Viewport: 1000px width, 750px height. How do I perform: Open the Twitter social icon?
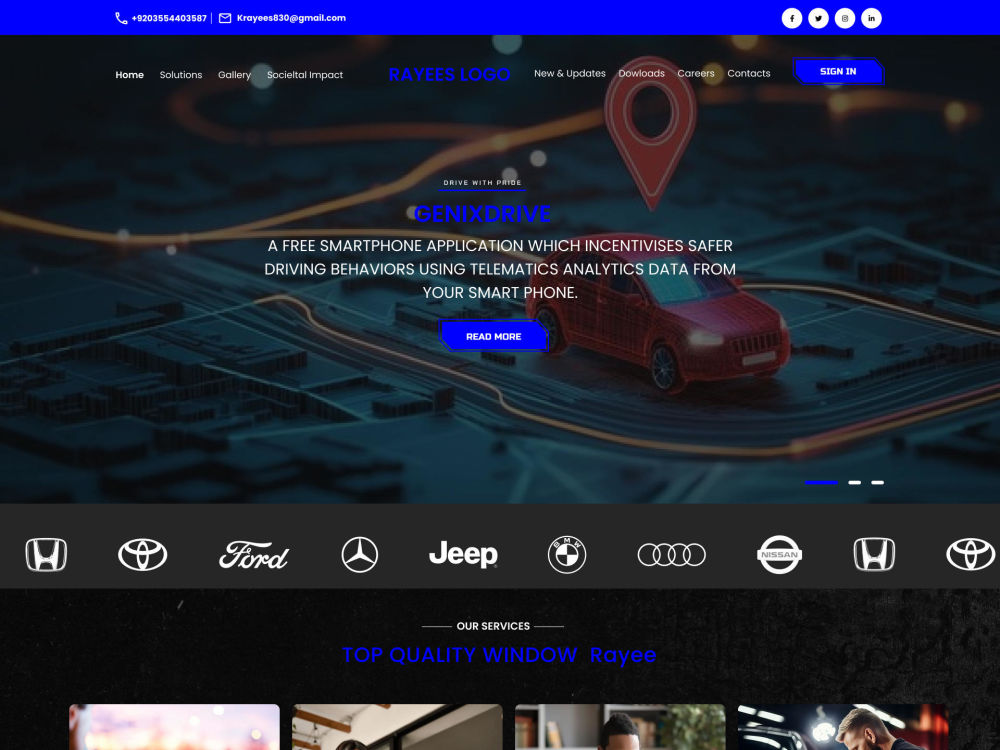[818, 18]
